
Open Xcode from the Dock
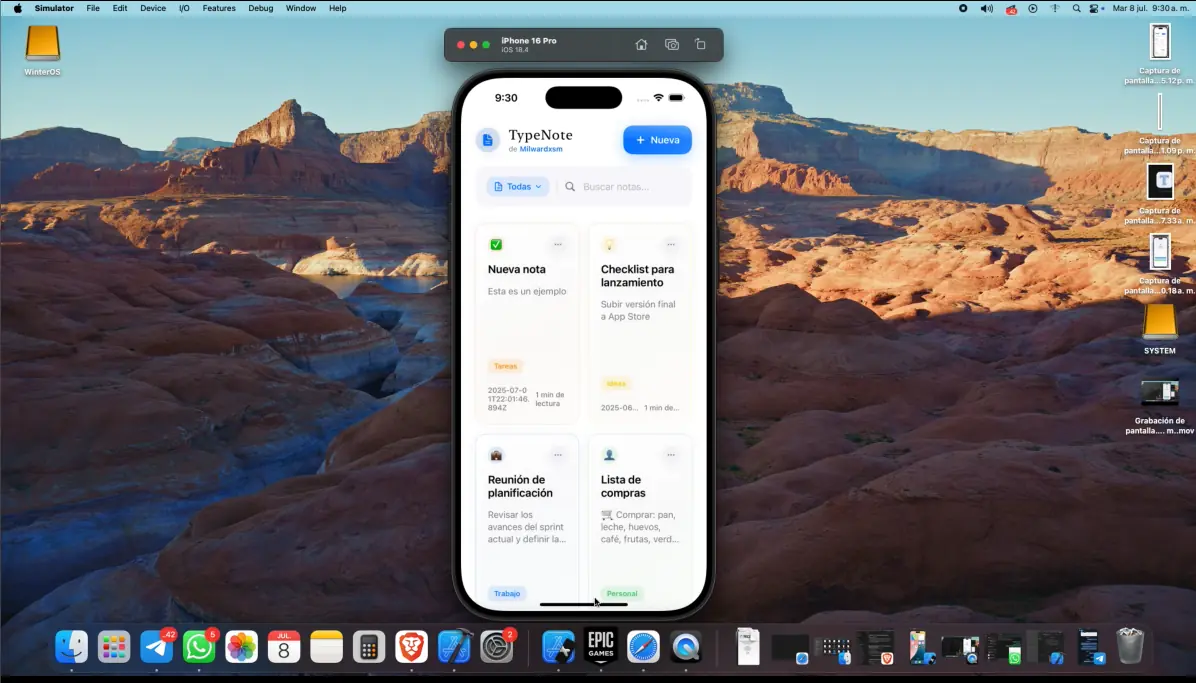(x=455, y=647)
